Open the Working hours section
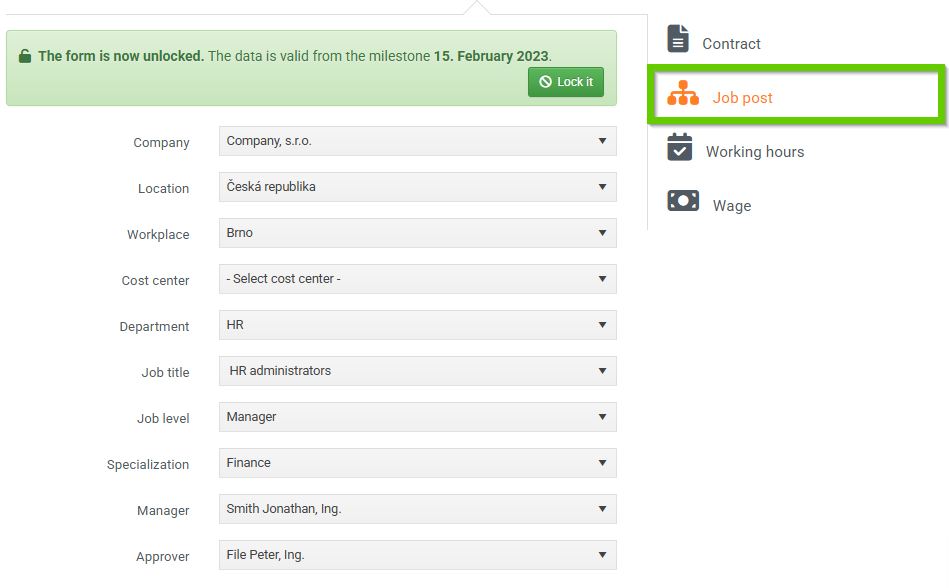949x588 pixels. [x=754, y=152]
